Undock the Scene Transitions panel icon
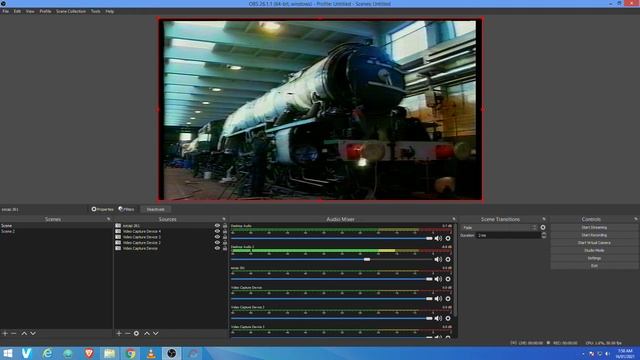The image size is (640, 360). click(544, 219)
